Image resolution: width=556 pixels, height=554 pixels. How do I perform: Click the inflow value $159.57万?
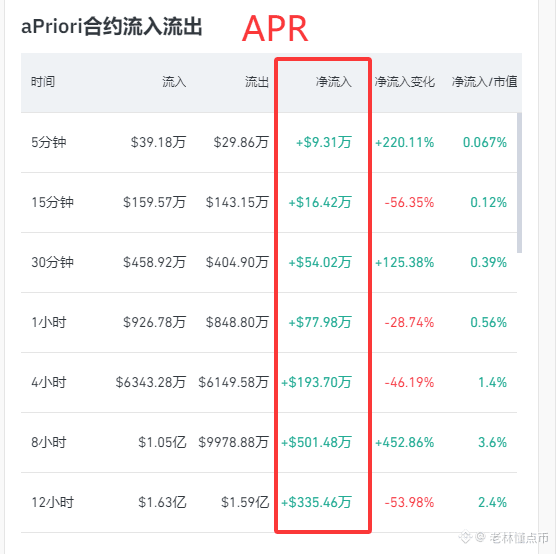pos(155,202)
